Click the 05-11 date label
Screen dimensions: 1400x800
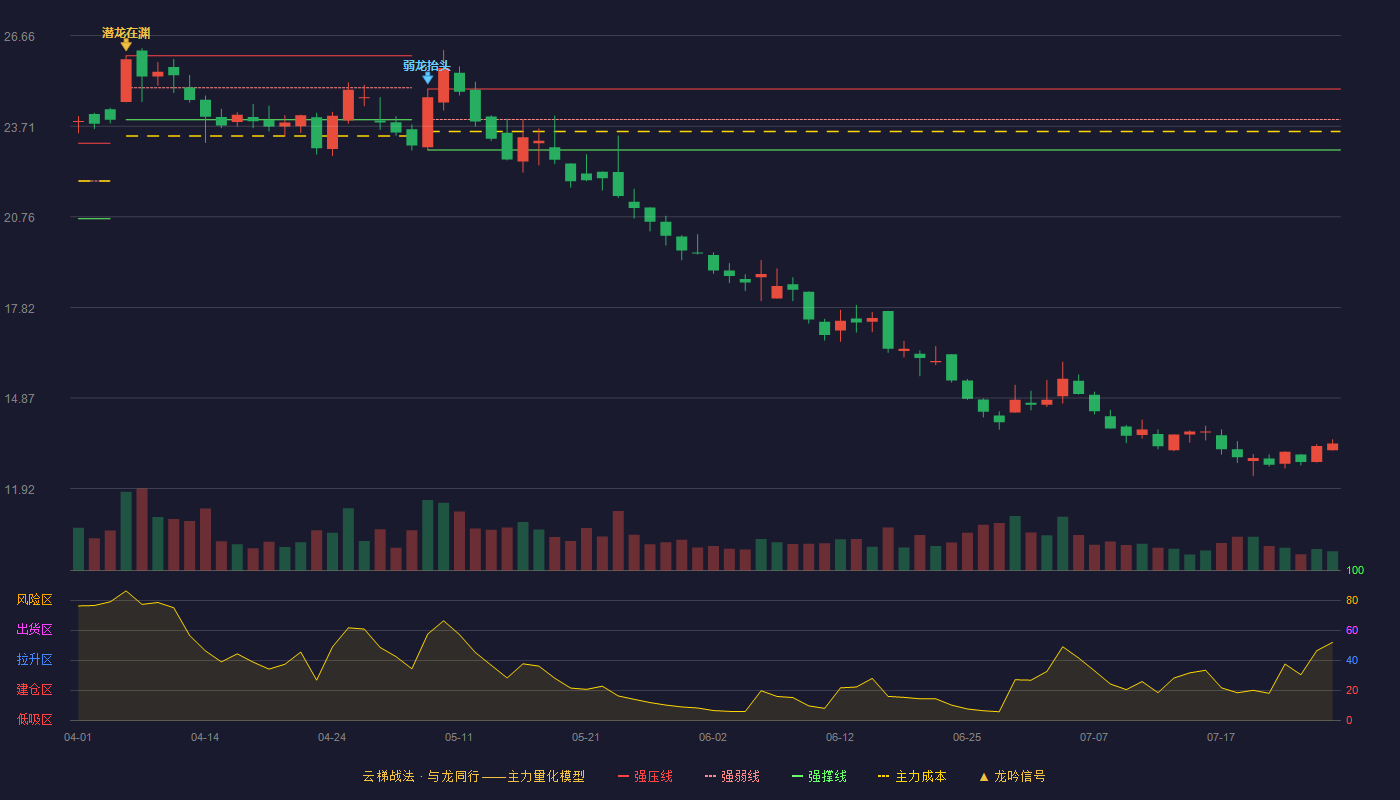(459, 737)
